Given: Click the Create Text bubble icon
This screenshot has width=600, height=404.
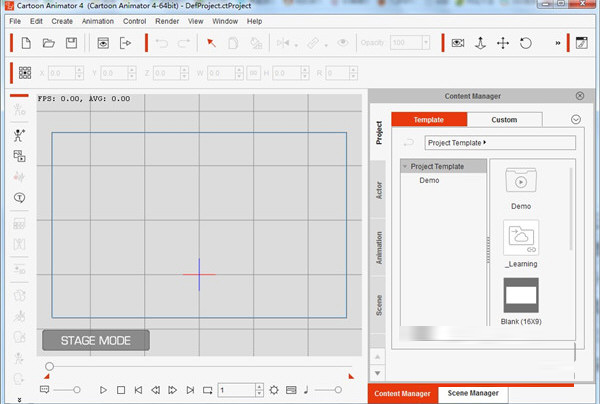Looking at the screenshot, I should [19, 198].
